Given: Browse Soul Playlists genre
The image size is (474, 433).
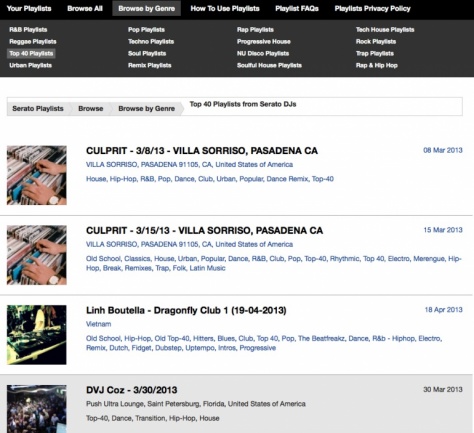Looking at the screenshot, I should [147, 54].
